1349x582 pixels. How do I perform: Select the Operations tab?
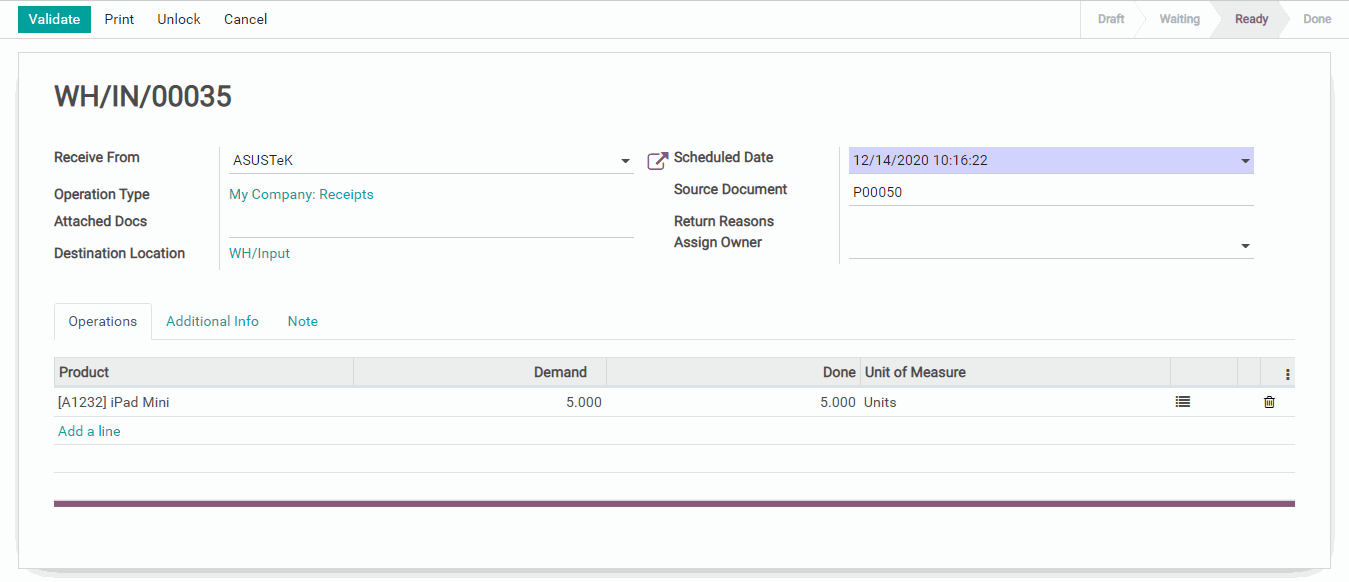click(103, 321)
